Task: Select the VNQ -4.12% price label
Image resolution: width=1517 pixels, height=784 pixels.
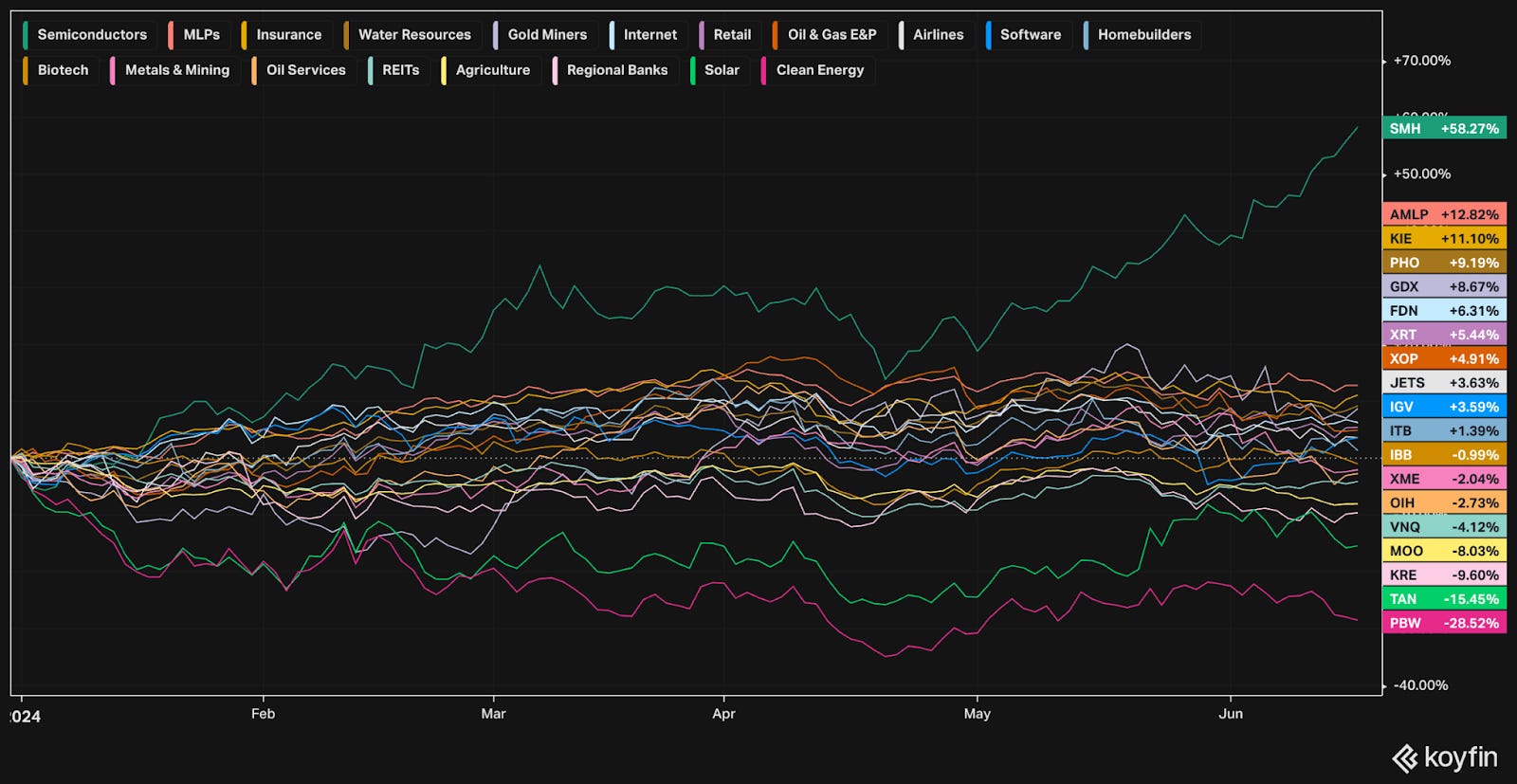Action: 1444,527
